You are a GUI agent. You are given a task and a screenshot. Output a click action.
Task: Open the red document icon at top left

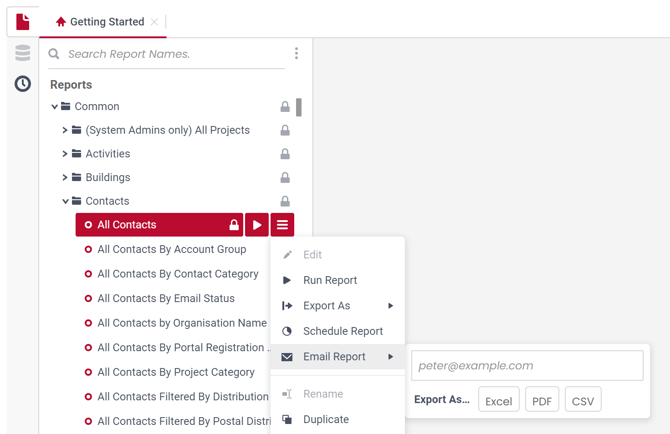(23, 22)
